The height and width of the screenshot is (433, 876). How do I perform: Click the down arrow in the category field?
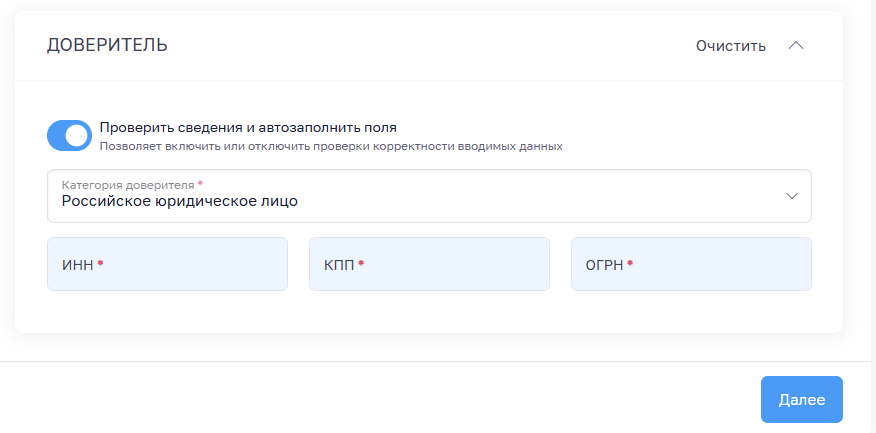[792, 195]
